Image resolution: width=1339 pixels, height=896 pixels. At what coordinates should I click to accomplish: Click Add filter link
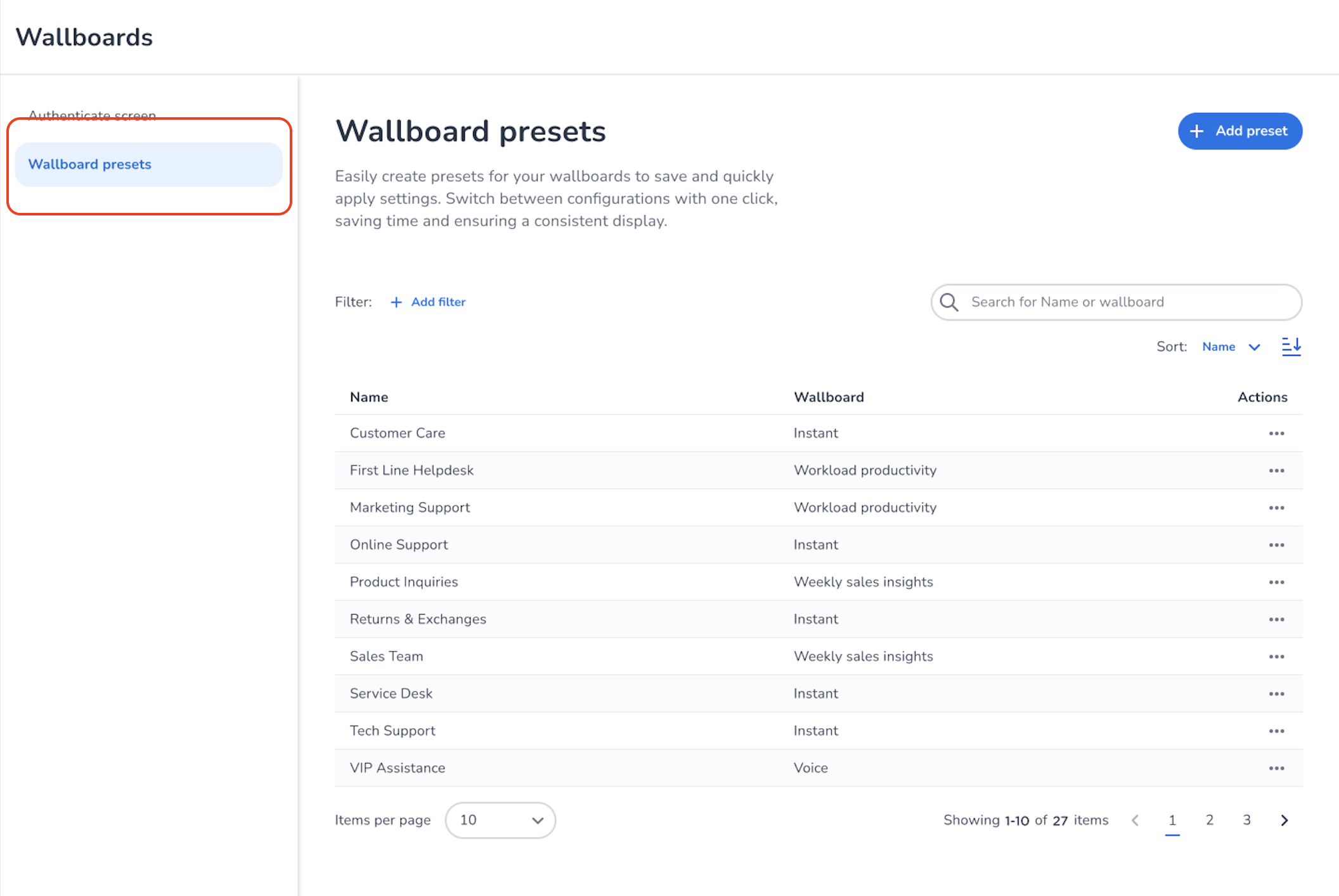[x=429, y=302]
